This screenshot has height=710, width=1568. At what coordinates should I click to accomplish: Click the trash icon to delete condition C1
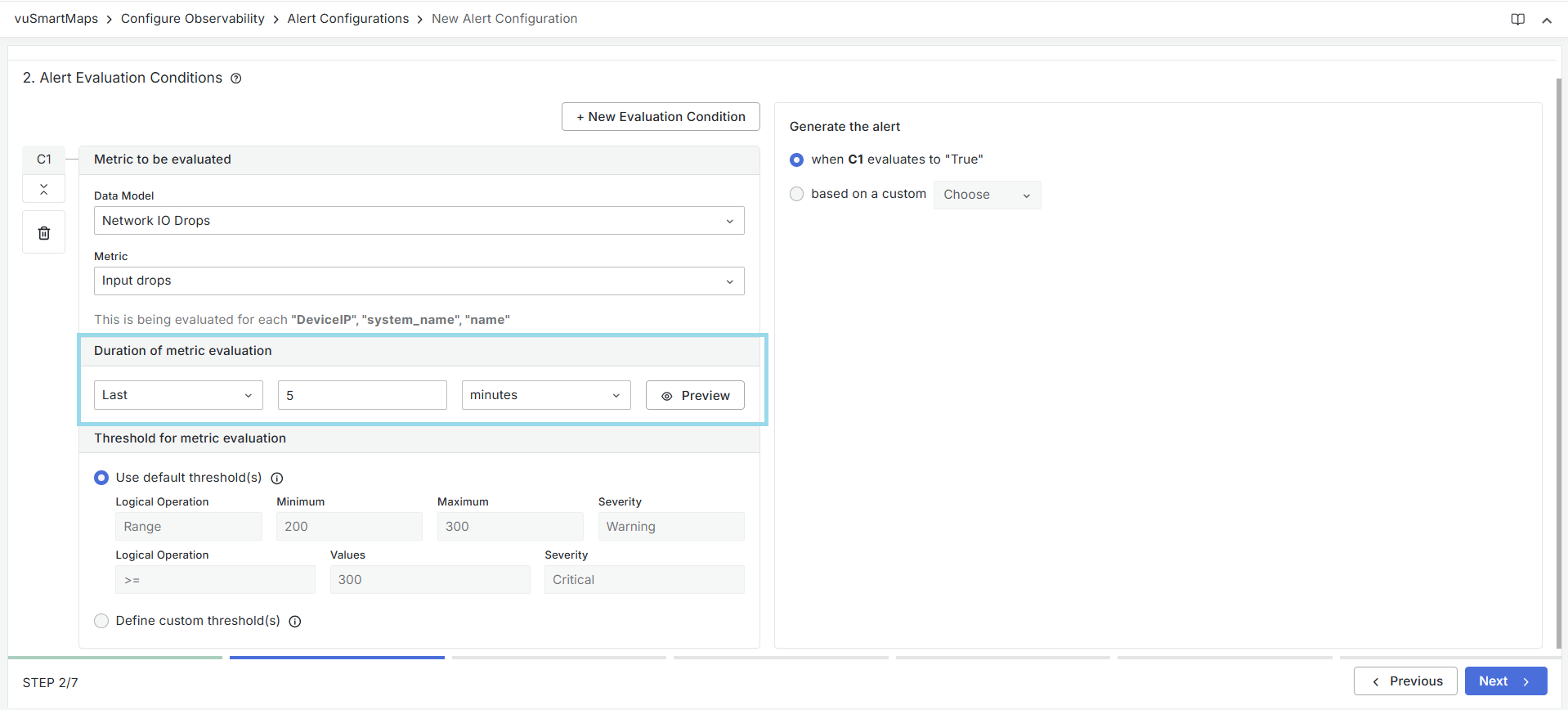(44, 233)
